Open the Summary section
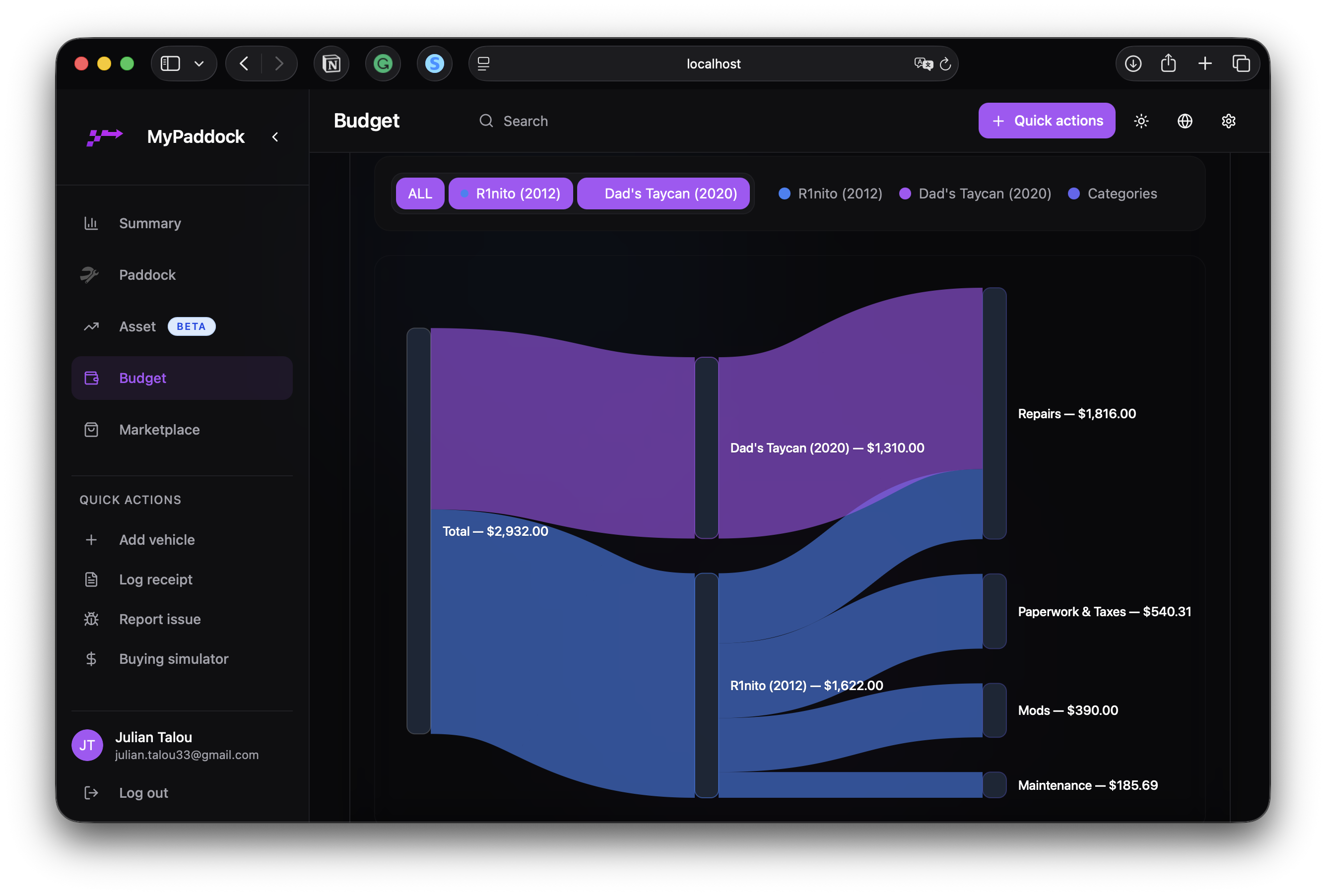The image size is (1326, 896). pyautogui.click(x=149, y=223)
